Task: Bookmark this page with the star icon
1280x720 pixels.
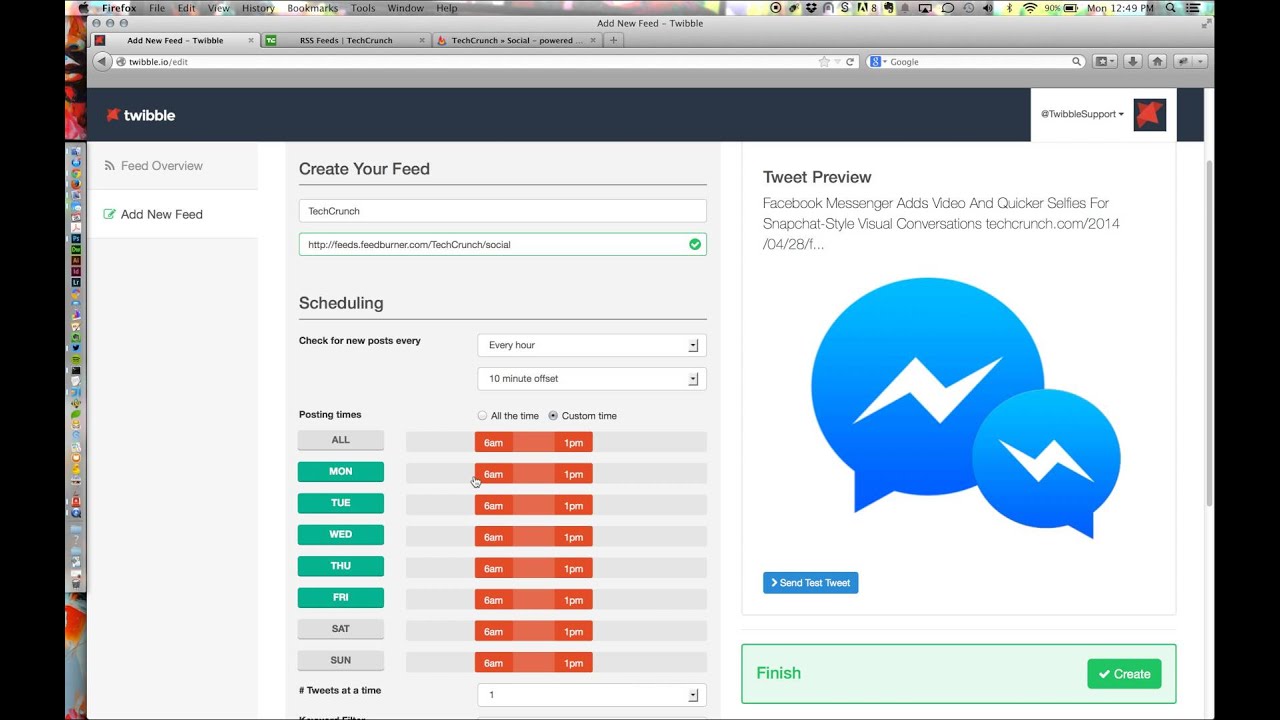Action: tap(824, 62)
